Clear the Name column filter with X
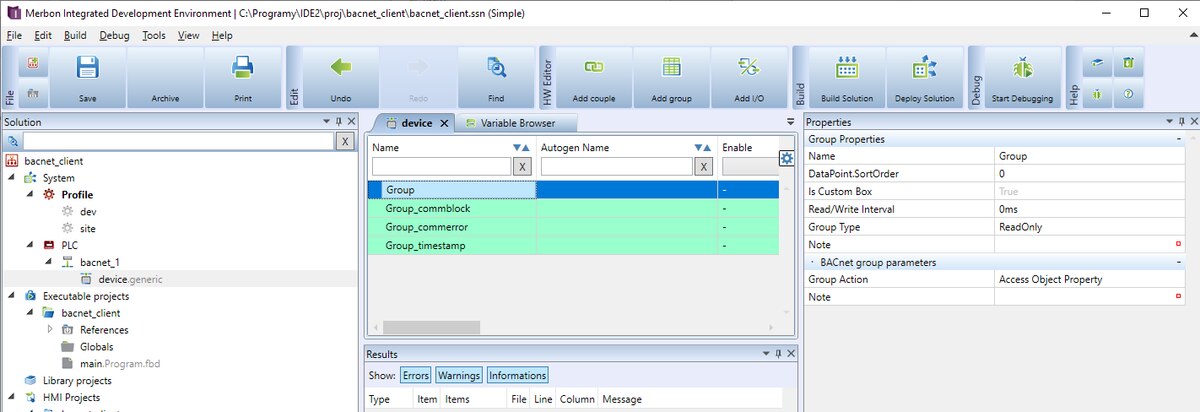Screen dimensions: 1200x412 click(522, 167)
